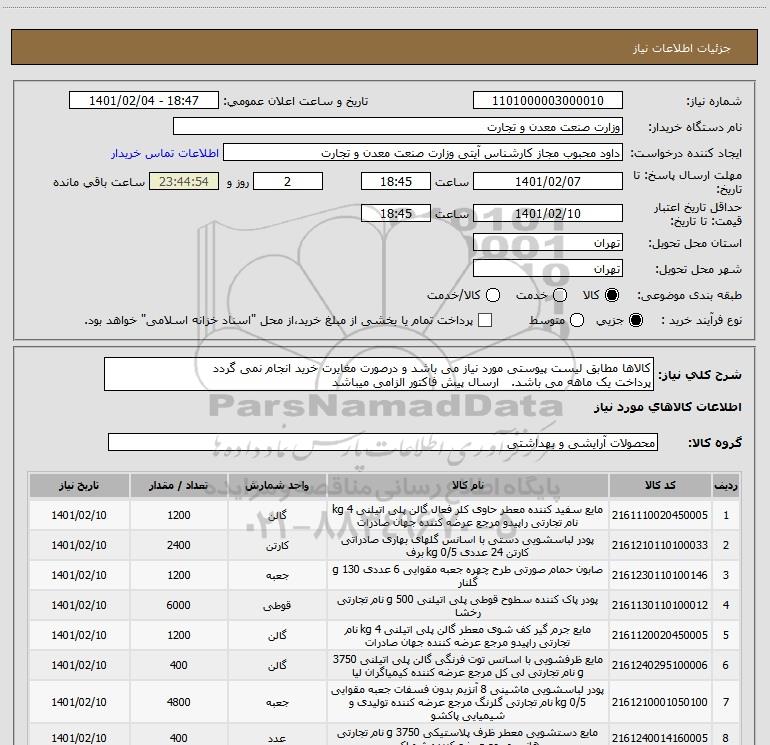770x745 pixels.
Task: Click remaining time countdown 23:44:54
Action: coord(184,182)
